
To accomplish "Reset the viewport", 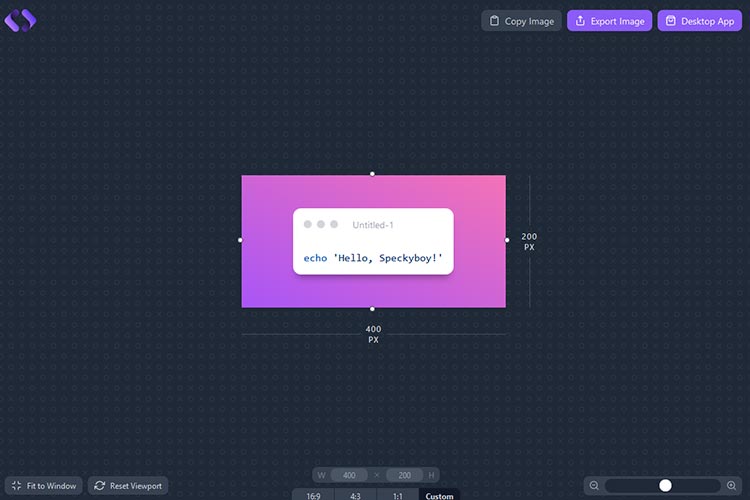I will 128,486.
